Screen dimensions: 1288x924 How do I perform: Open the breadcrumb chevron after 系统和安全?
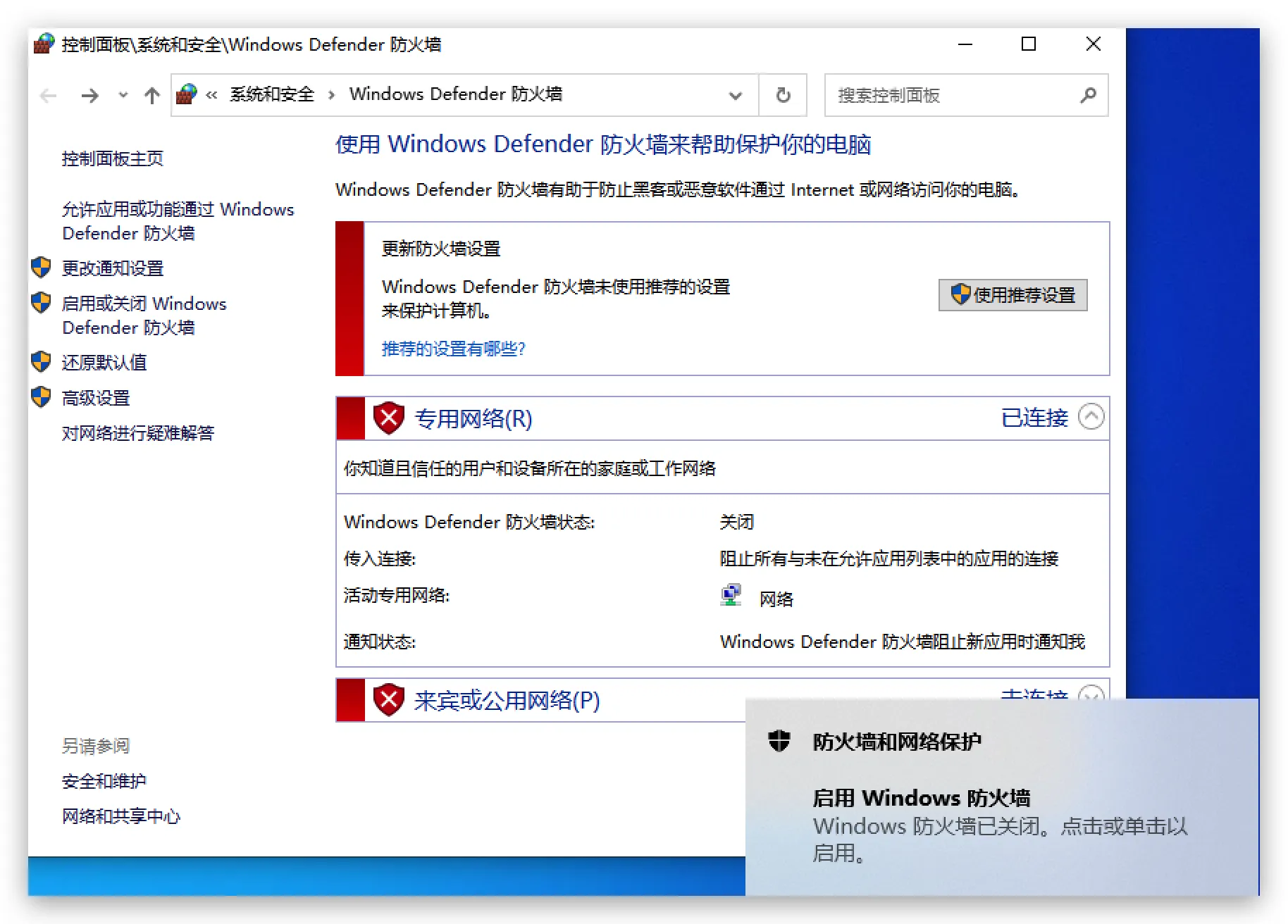(331, 95)
